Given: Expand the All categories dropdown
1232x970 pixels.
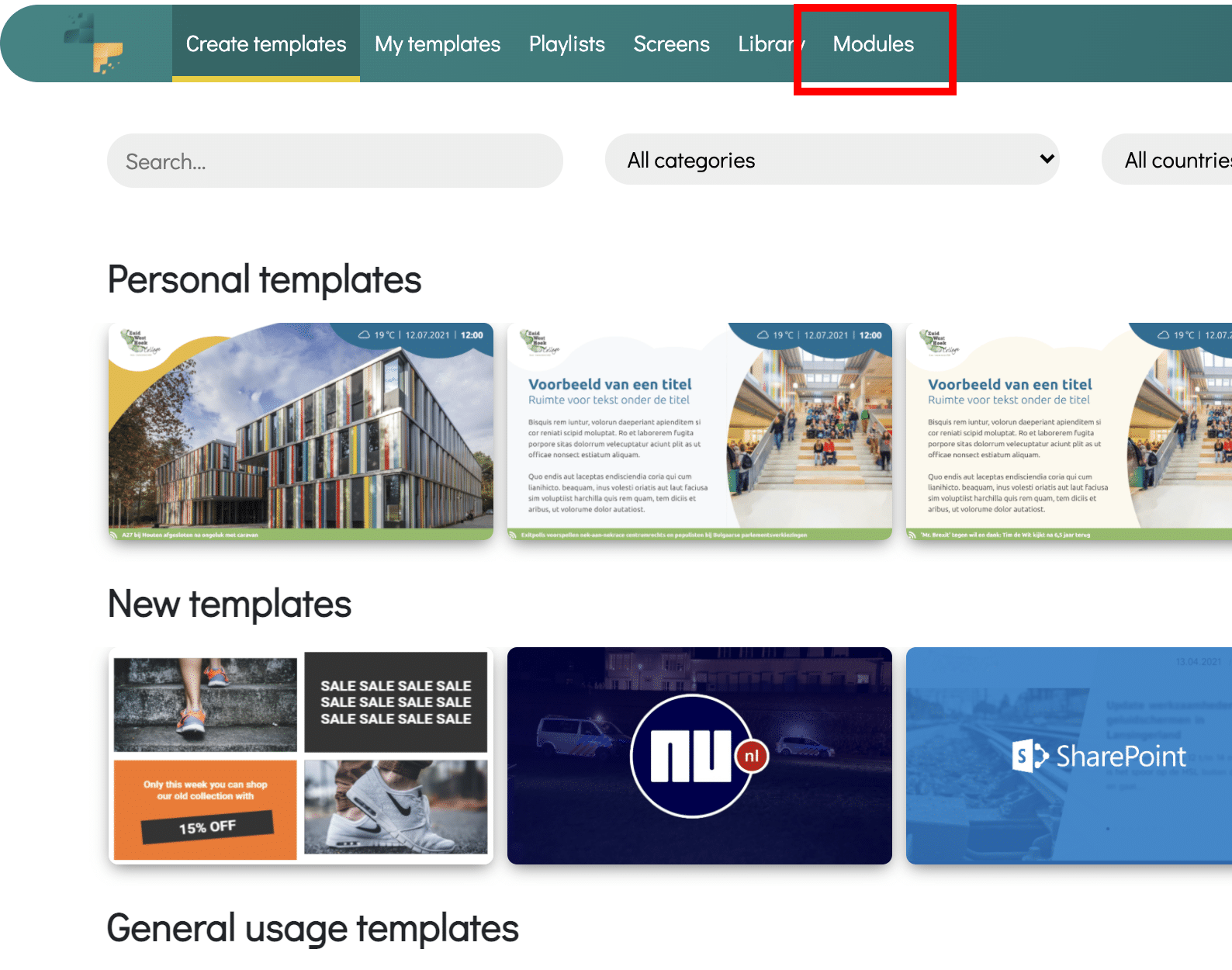Looking at the screenshot, I should (830, 160).
